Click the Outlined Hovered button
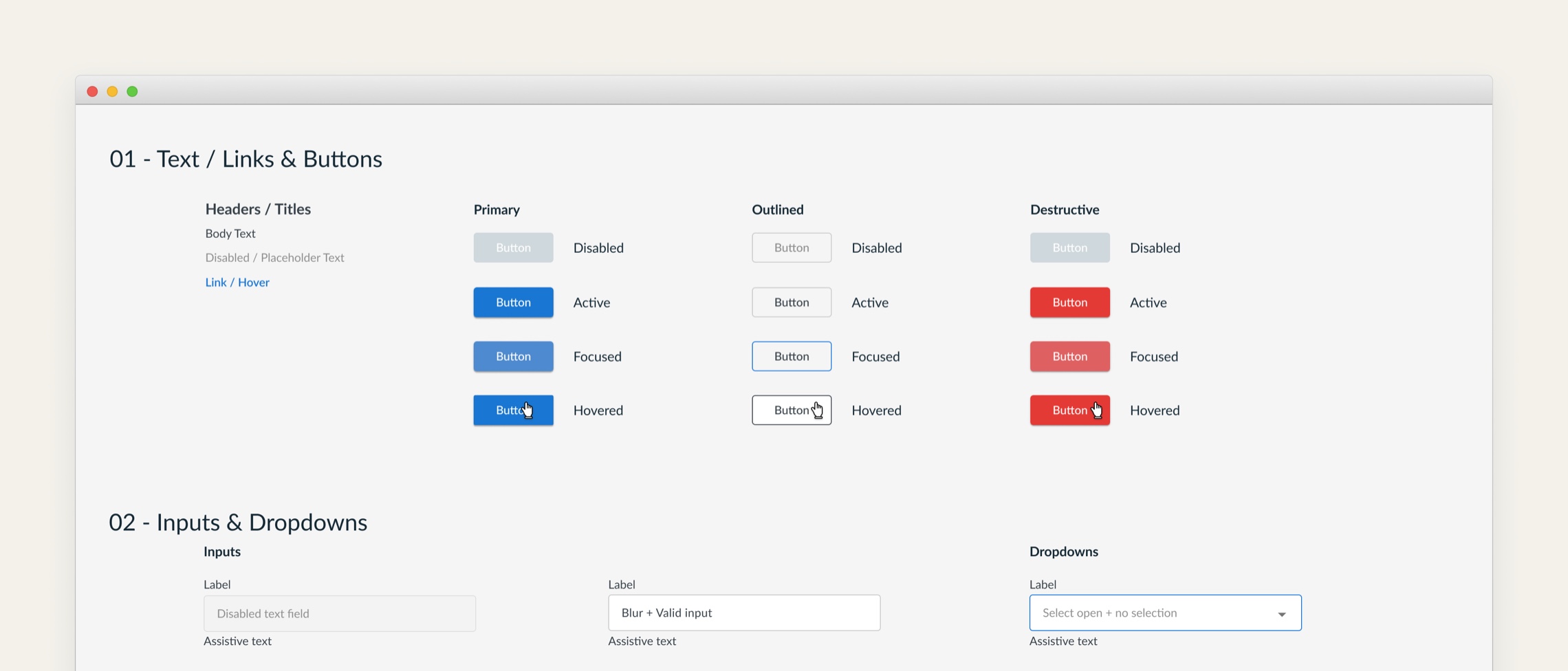1568x671 pixels. (792, 410)
